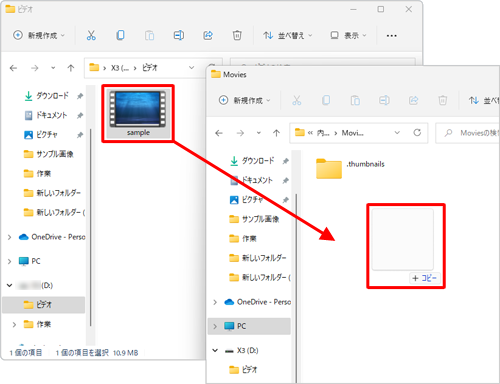500x384 pixels.
Task: Click Delete trash icon in Movies window
Action: tap(443, 100)
